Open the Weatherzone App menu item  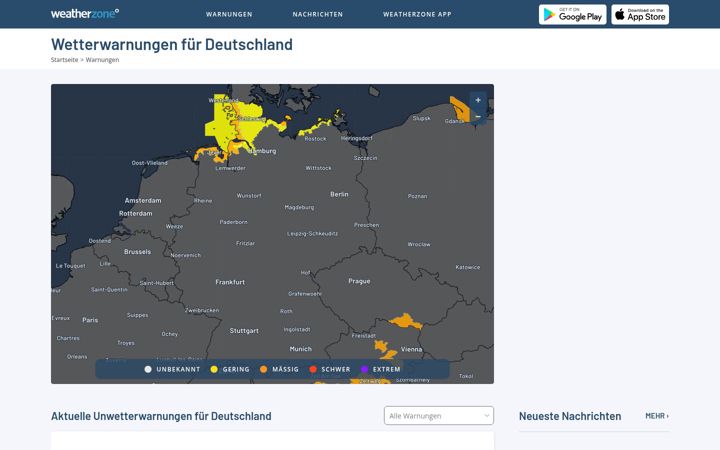(x=417, y=14)
